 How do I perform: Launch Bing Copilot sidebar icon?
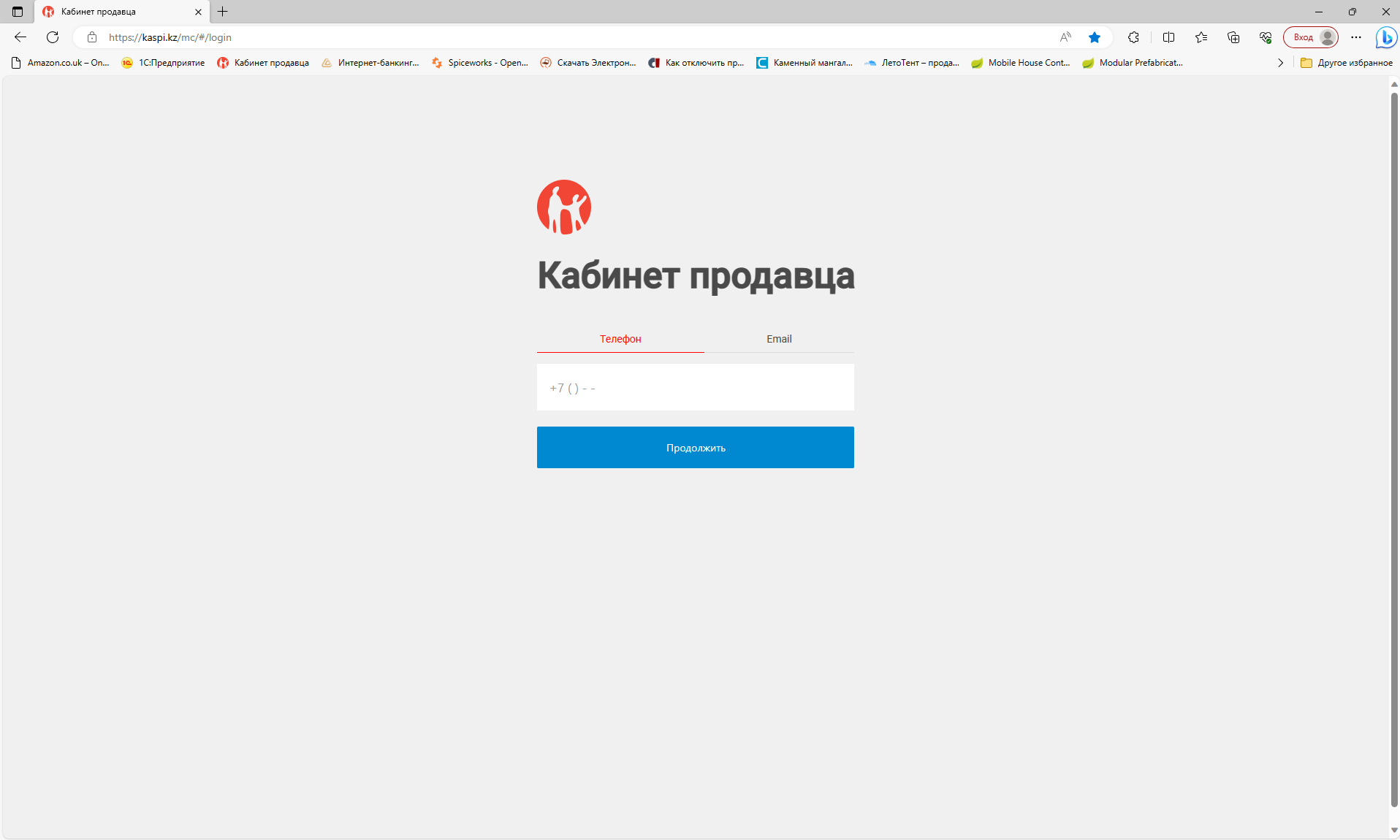point(1385,37)
